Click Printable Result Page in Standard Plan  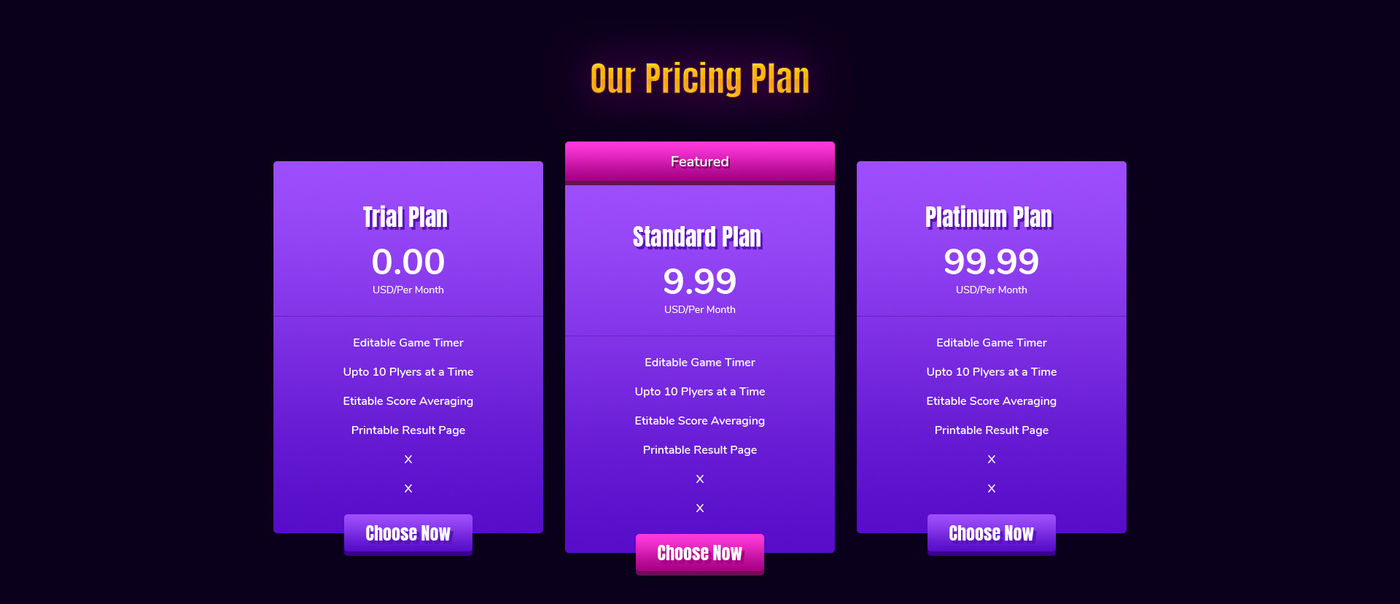point(700,450)
